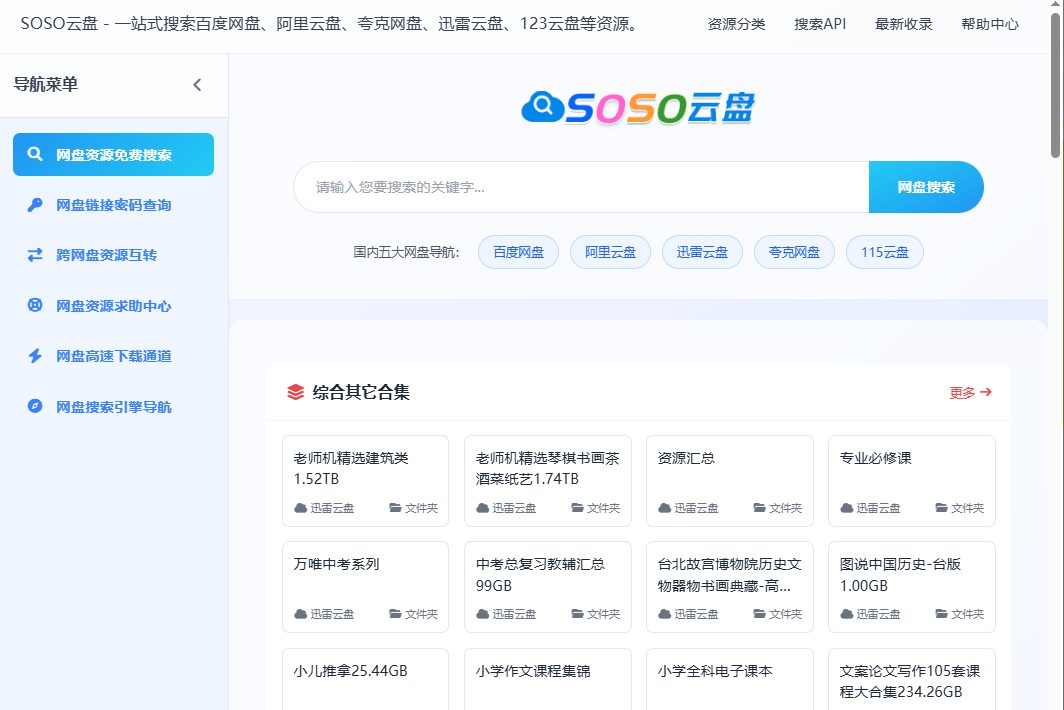Click the SOSO云盘 cloud logo
Screen dimensions: 1064x710
[638, 108]
